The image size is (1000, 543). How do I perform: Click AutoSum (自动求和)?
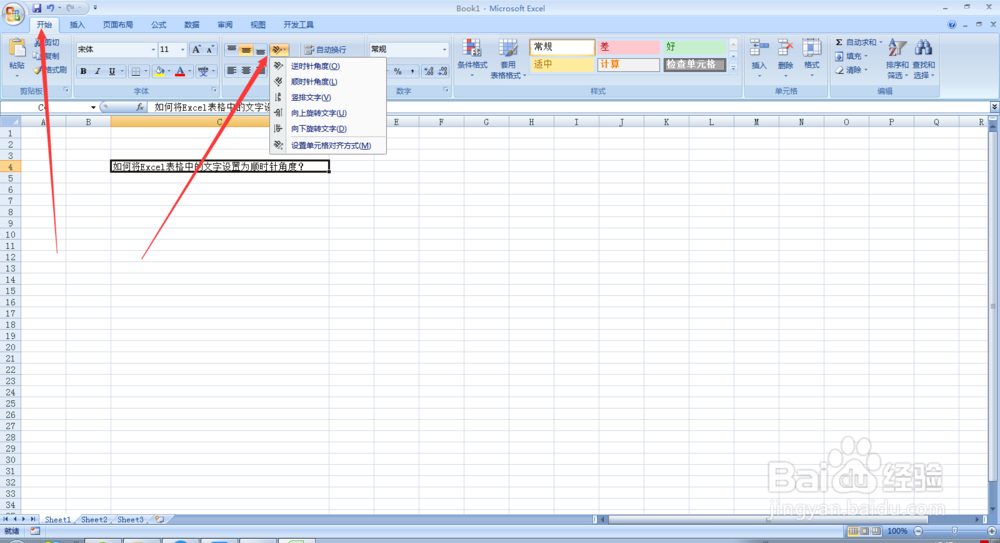pos(858,42)
